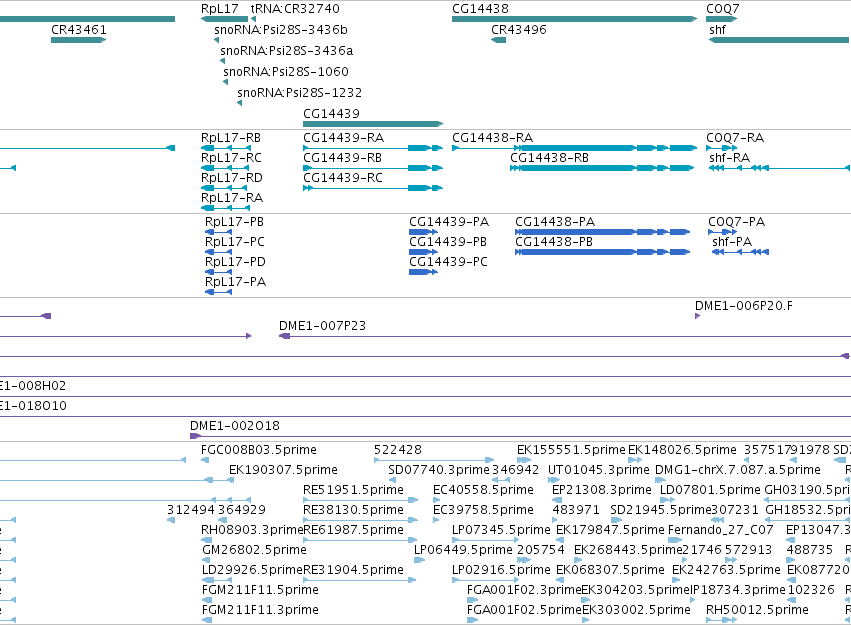Screen dimensions: 851x625
Task: Click EST EK155551.5prime
Action: (x=571, y=450)
